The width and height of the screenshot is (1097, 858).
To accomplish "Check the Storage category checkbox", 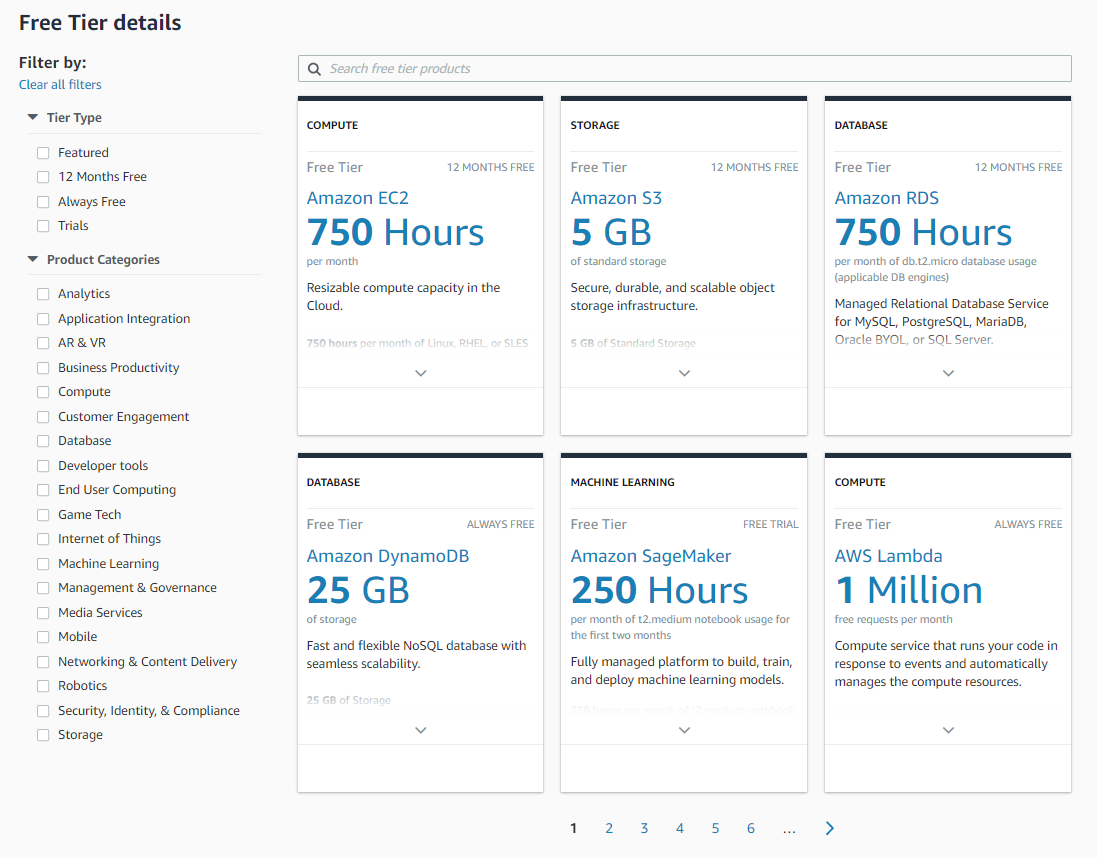I will [x=43, y=735].
